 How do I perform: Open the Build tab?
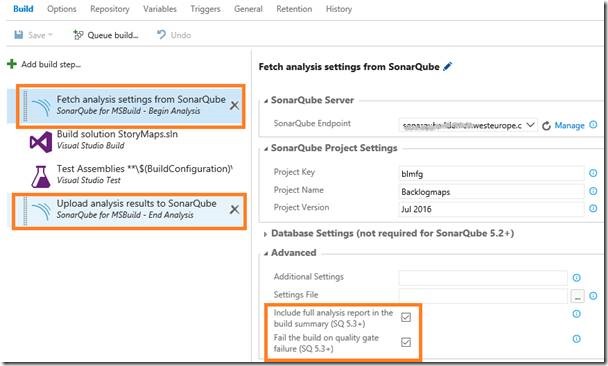[x=23, y=9]
